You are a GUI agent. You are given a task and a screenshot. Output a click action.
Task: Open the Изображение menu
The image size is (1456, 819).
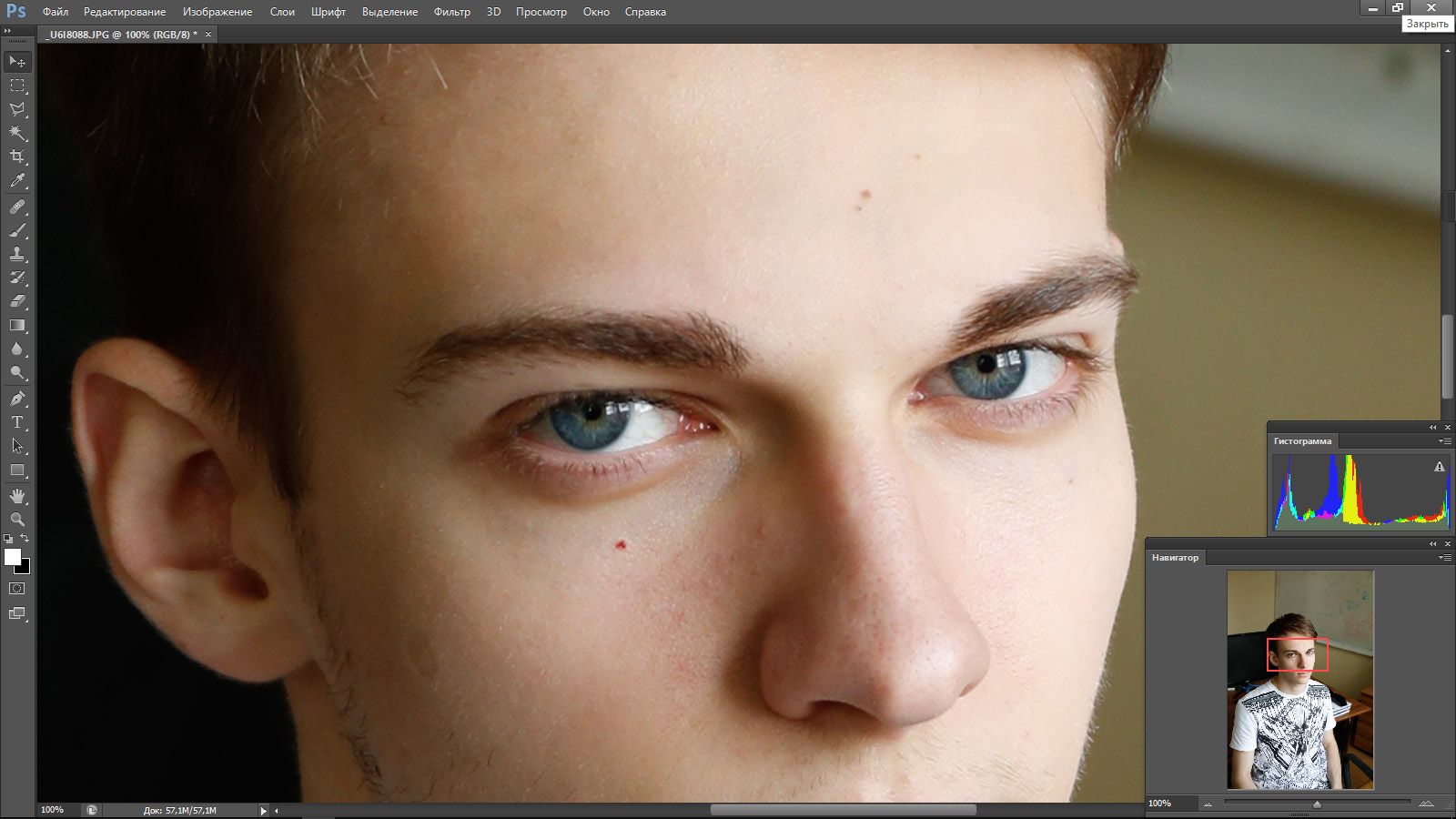coord(217,12)
